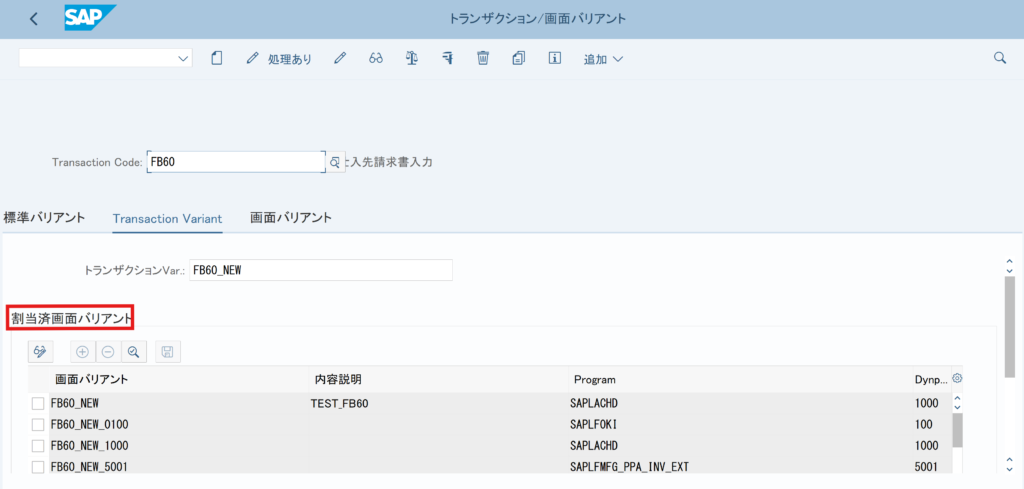
Task: Click the up/down arrows above page scrollbar
Action: pyautogui.click(x=1010, y=266)
